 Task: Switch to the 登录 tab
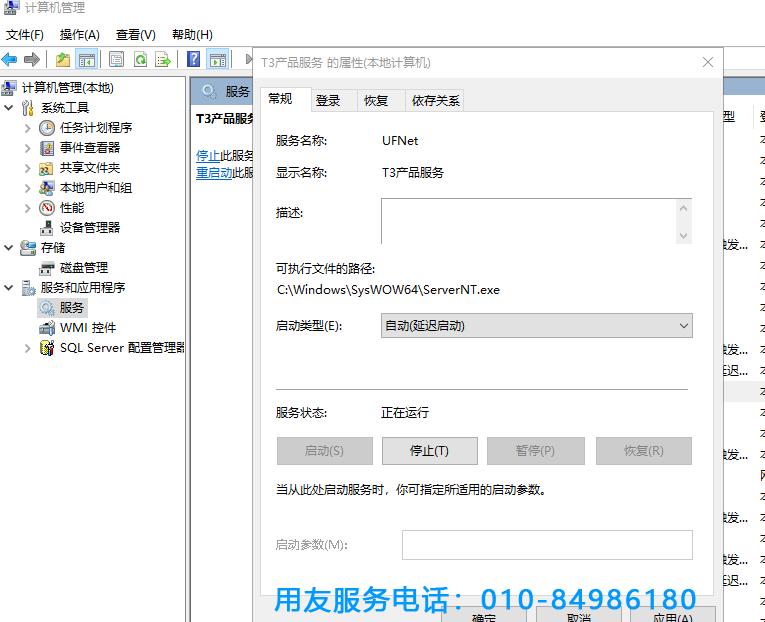(x=334, y=100)
